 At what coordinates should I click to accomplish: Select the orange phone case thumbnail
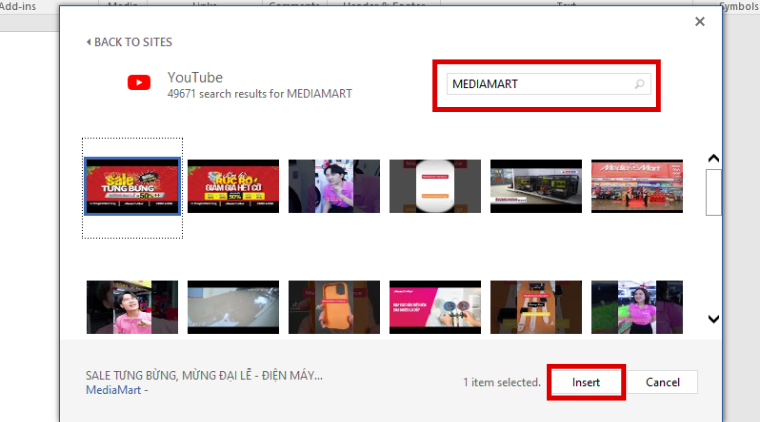(334, 307)
